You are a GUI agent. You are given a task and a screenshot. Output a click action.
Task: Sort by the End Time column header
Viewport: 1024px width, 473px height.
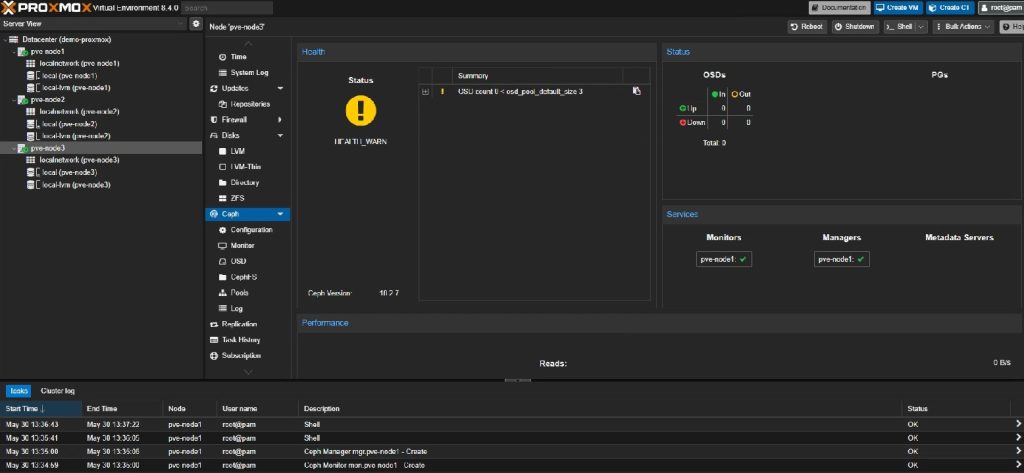(x=121, y=408)
